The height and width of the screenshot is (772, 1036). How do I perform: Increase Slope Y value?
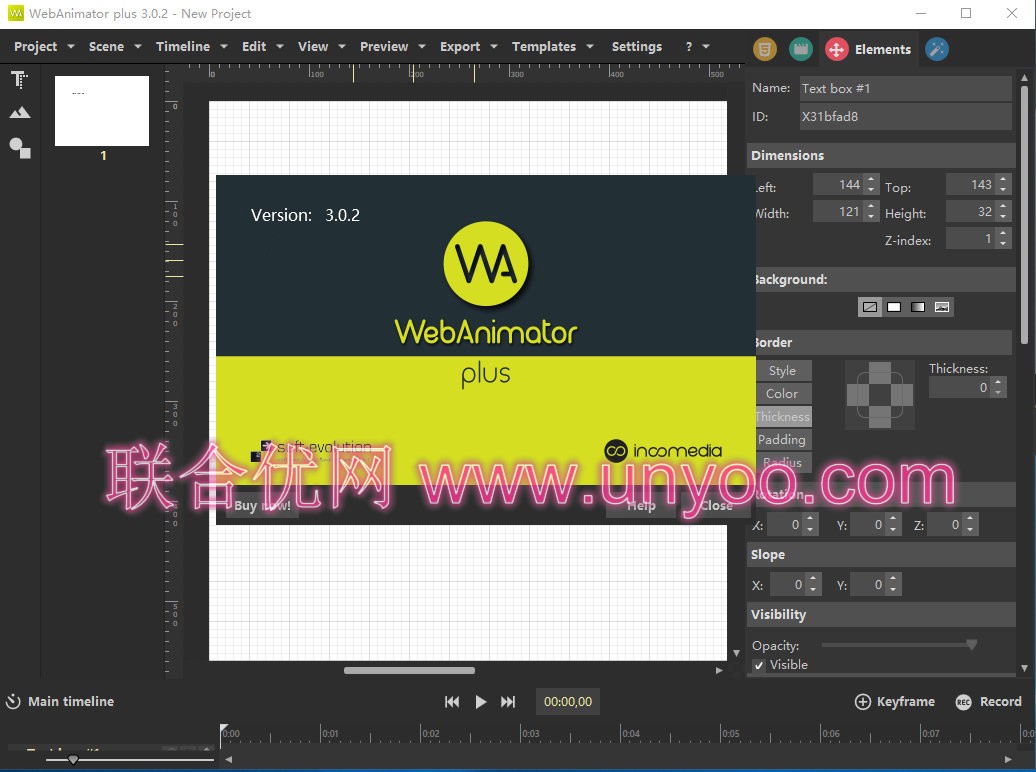click(893, 579)
